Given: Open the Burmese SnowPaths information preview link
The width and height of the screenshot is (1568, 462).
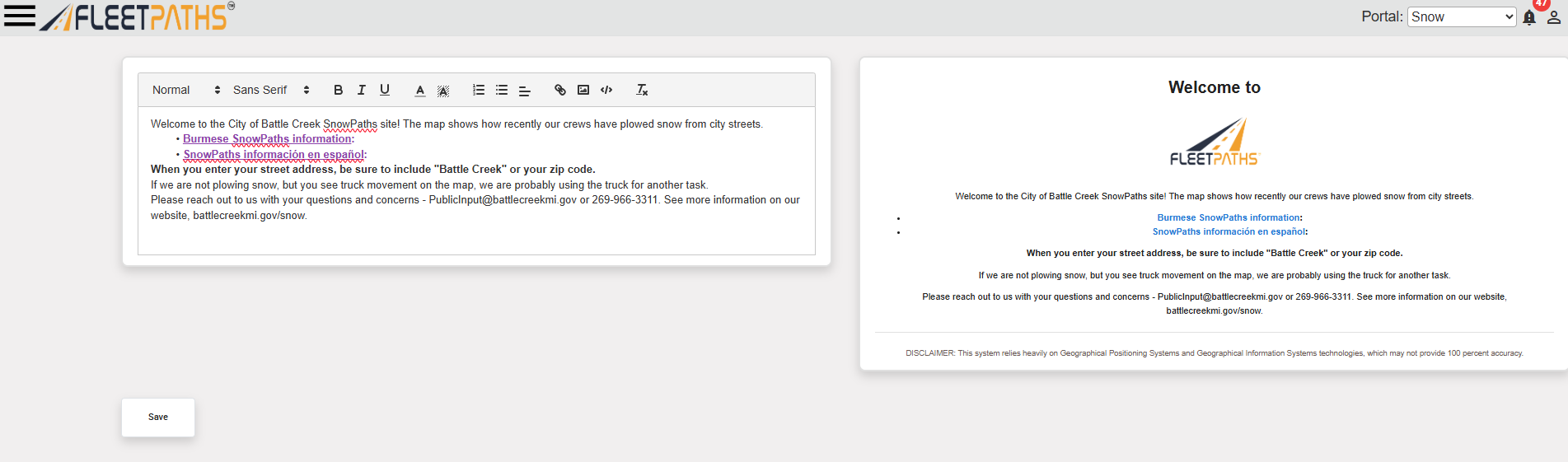Looking at the screenshot, I should click(x=1228, y=217).
